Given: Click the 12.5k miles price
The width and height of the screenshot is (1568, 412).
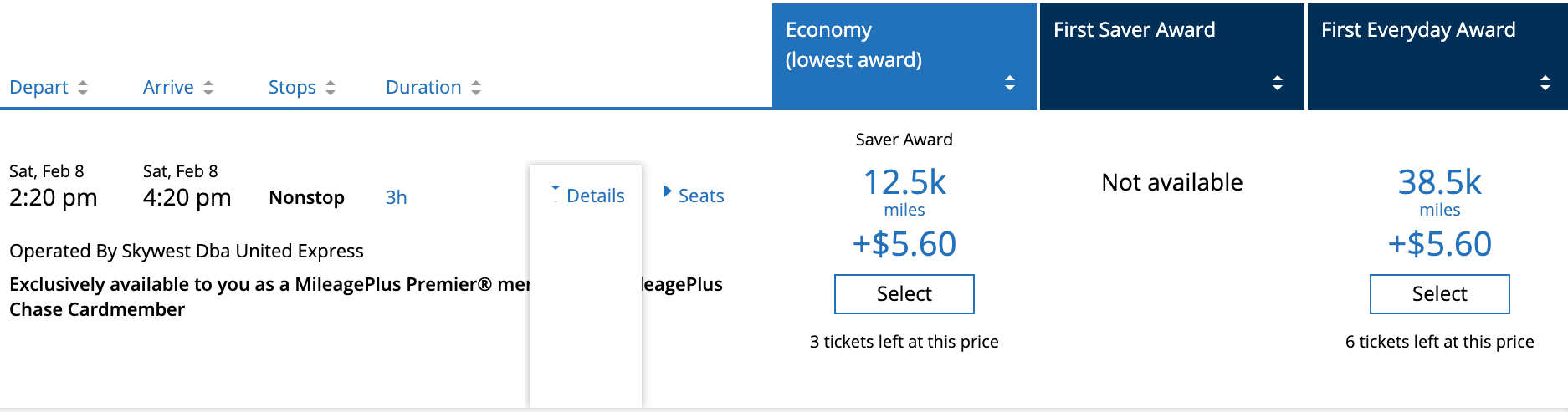Looking at the screenshot, I should point(904,183).
